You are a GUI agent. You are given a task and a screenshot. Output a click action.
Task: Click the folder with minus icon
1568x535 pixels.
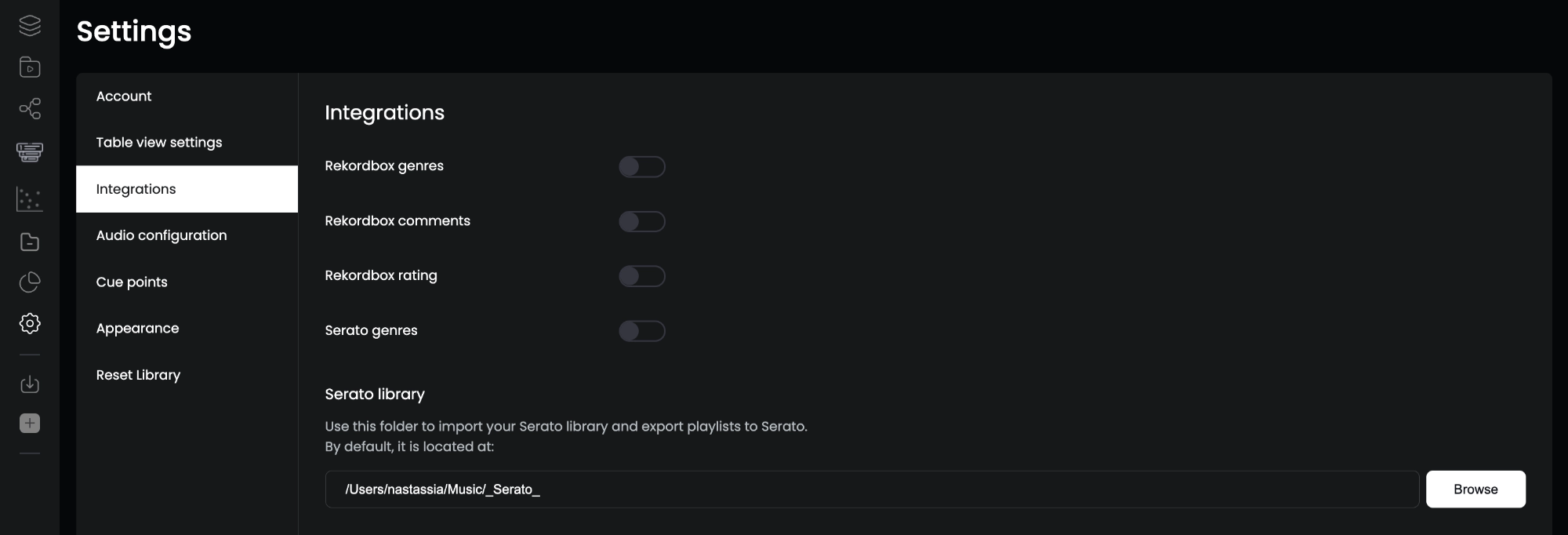click(30, 242)
